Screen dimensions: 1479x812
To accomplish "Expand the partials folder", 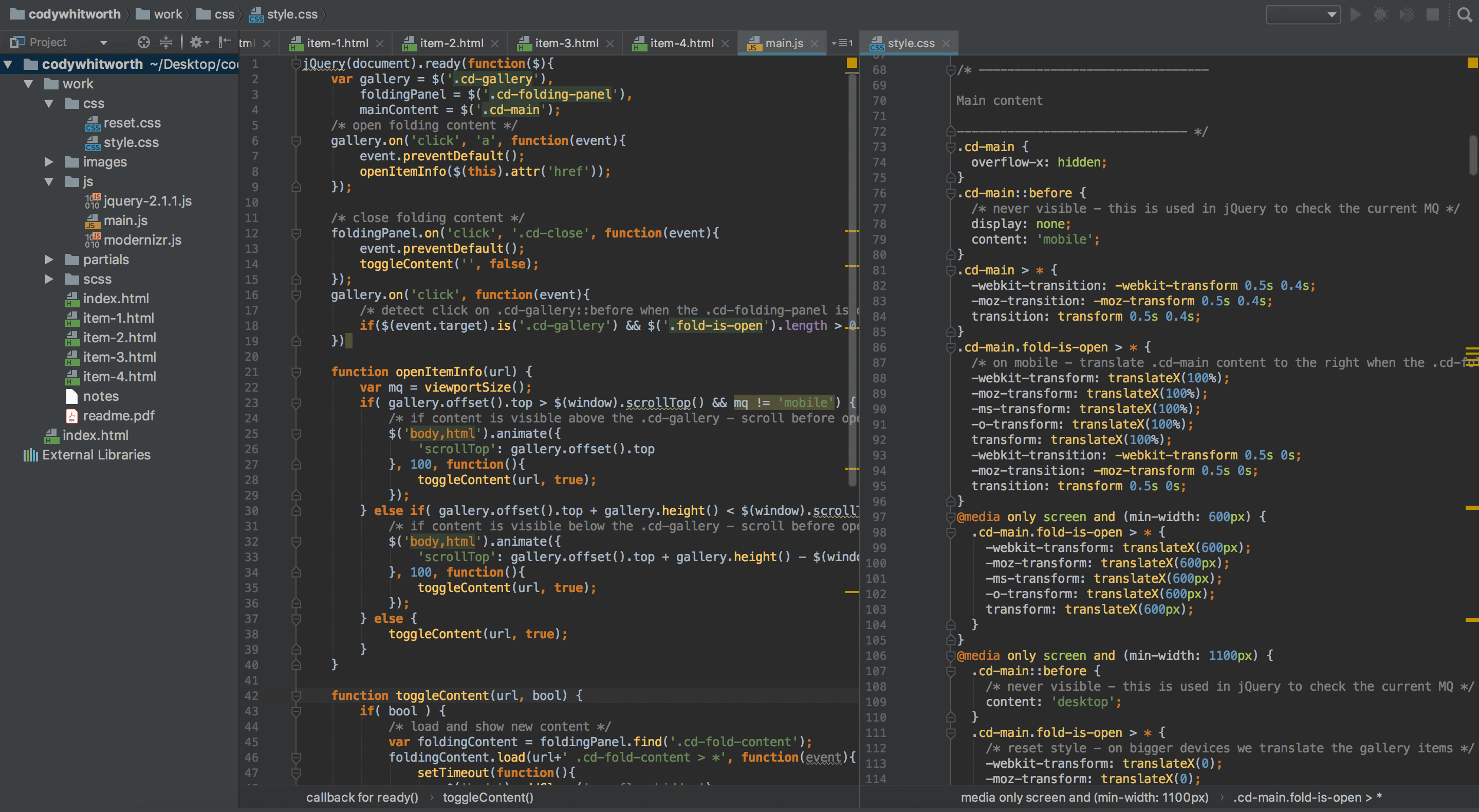I will tap(49, 260).
